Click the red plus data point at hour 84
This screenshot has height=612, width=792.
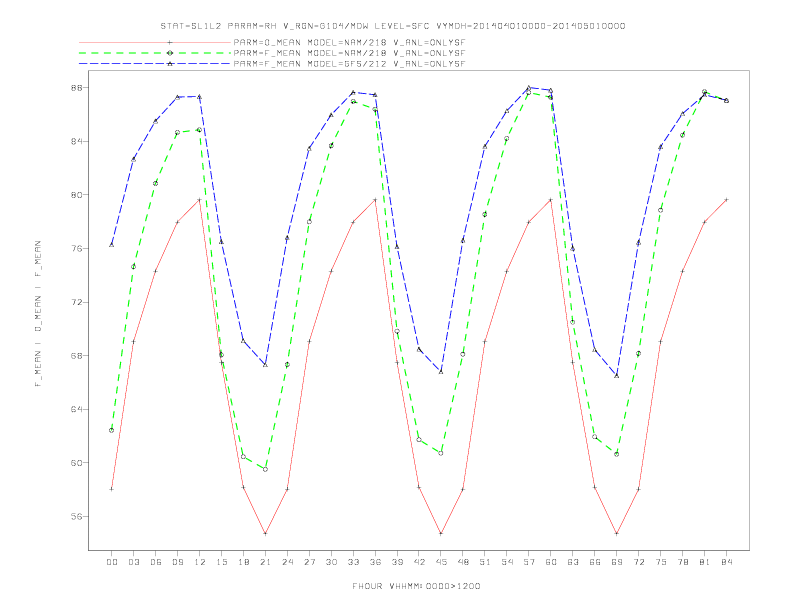point(726,200)
